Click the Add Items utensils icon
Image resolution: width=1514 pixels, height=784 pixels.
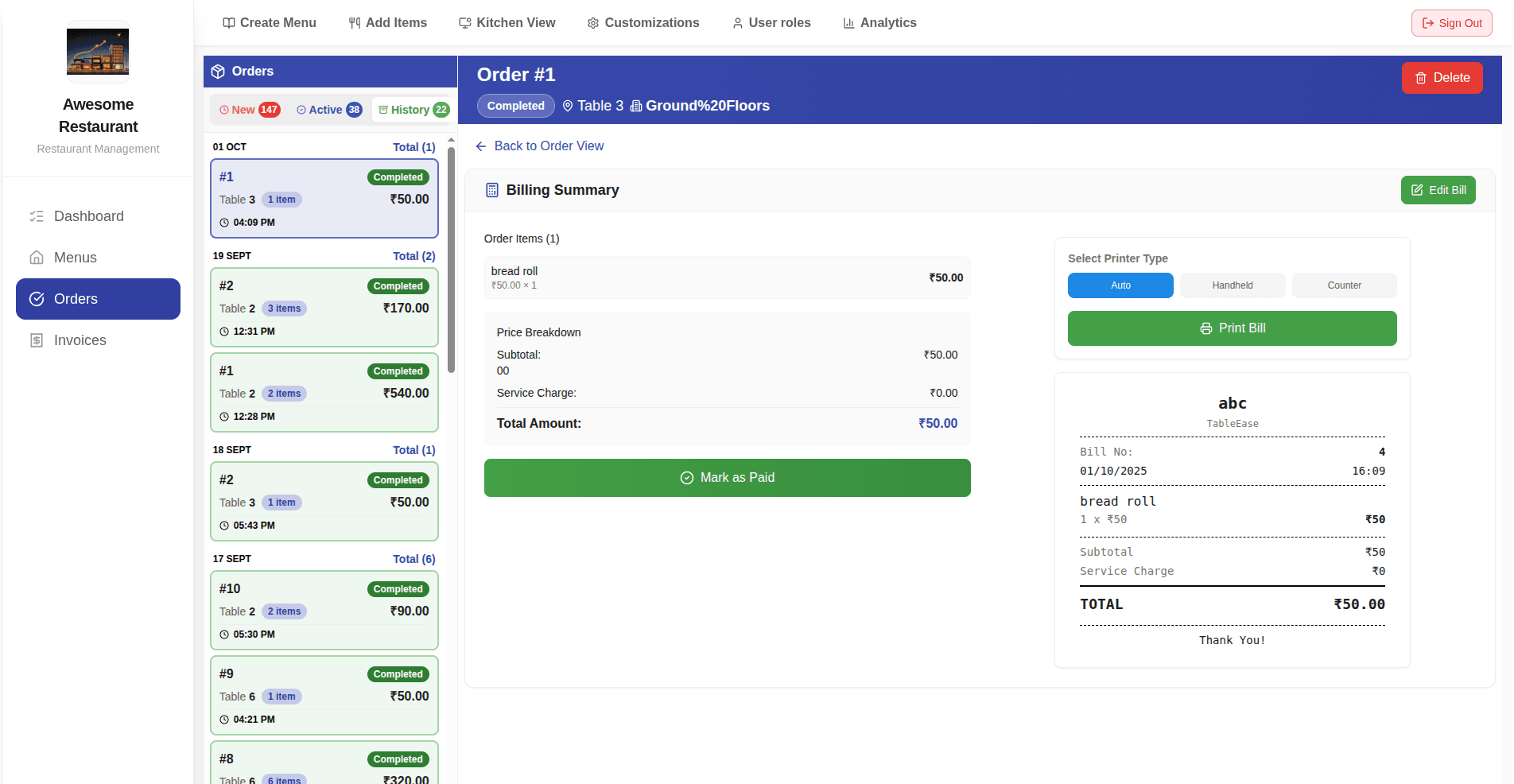[x=355, y=23]
